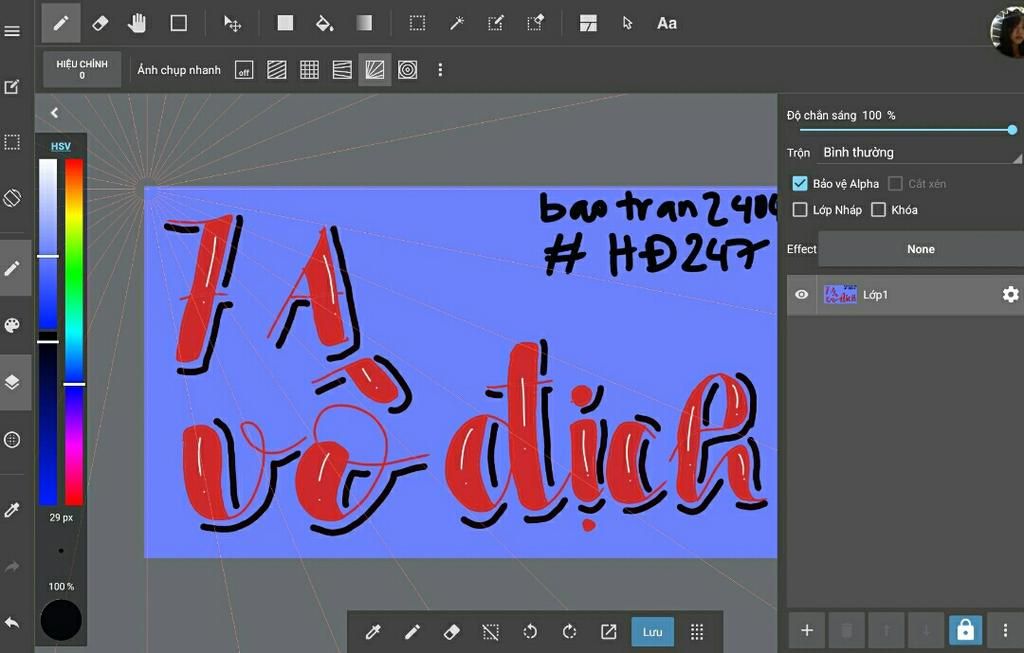Activate the Selection marquee tool
The height and width of the screenshot is (653, 1024).
click(x=417, y=24)
